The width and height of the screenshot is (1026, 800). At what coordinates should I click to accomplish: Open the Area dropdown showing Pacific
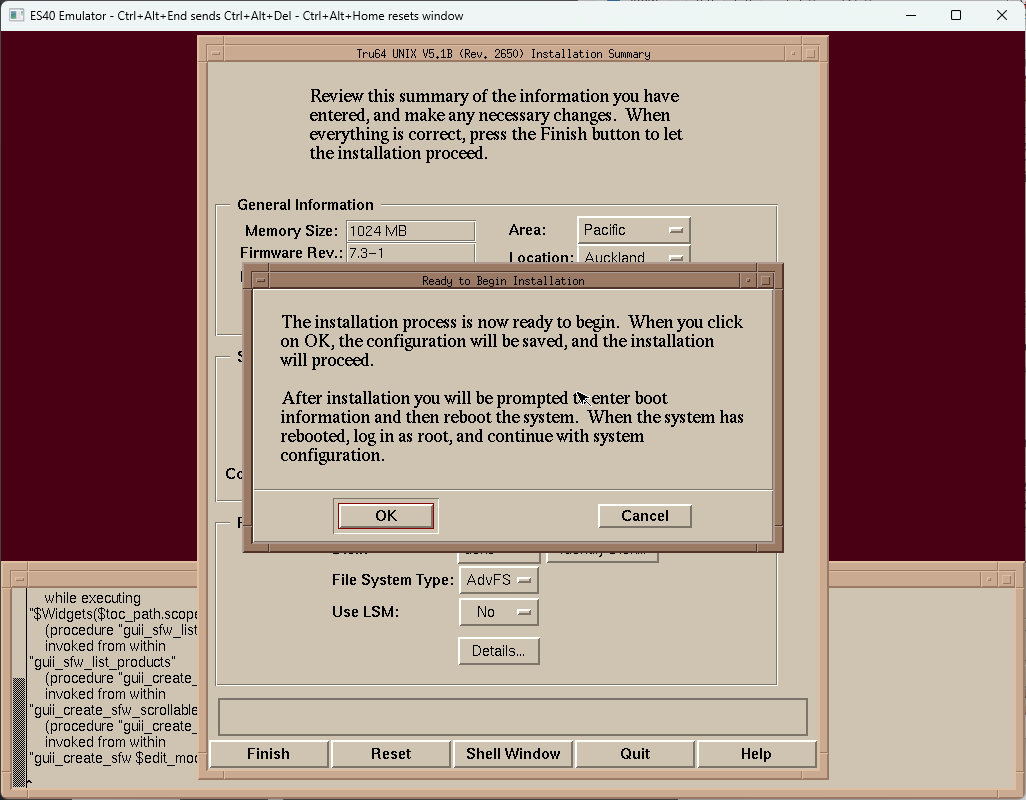[x=633, y=230]
